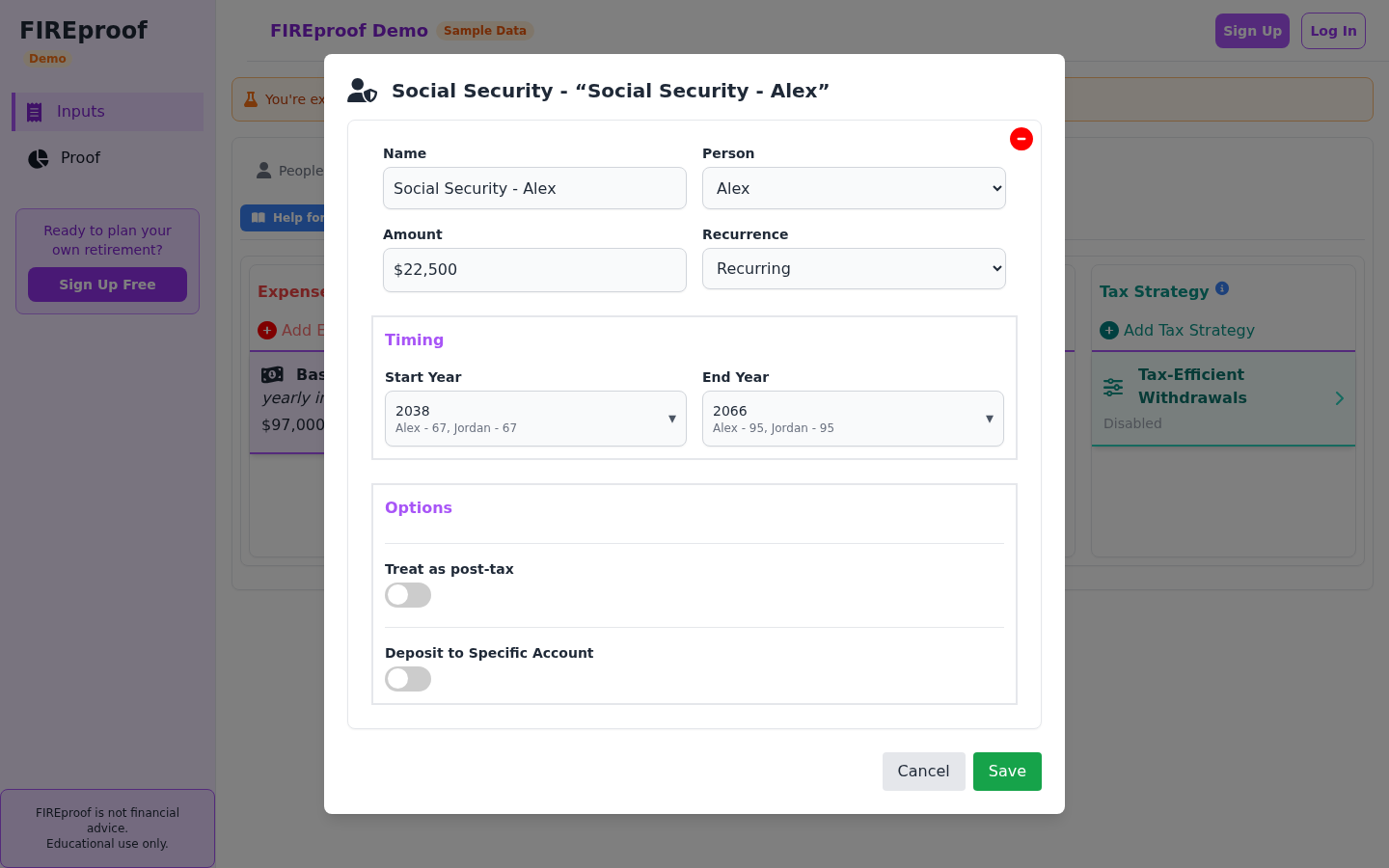Click the flask icon in the demo banner

coord(251,99)
